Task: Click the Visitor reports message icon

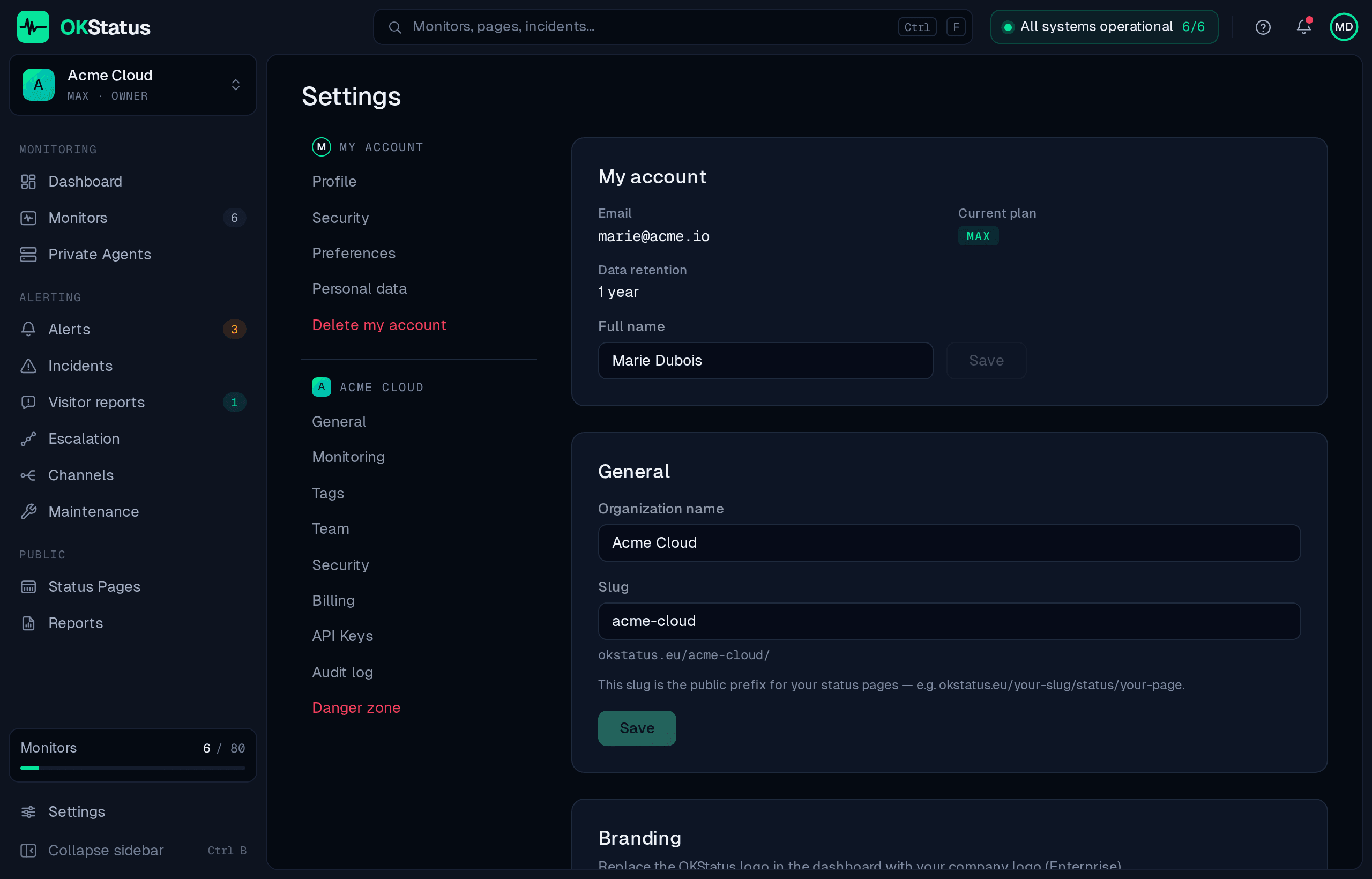Action: click(28, 403)
